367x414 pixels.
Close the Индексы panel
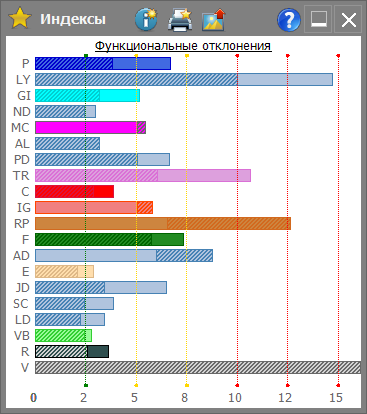click(x=348, y=19)
